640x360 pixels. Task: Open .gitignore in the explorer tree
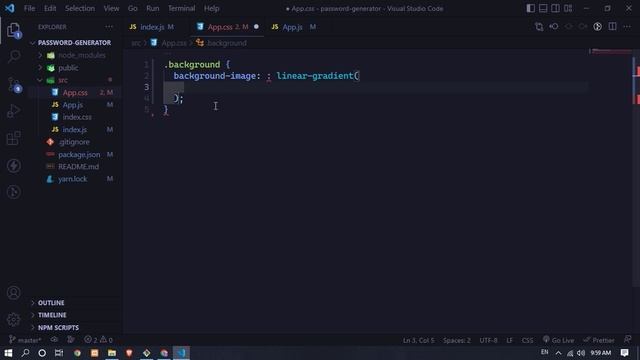click(x=73, y=142)
